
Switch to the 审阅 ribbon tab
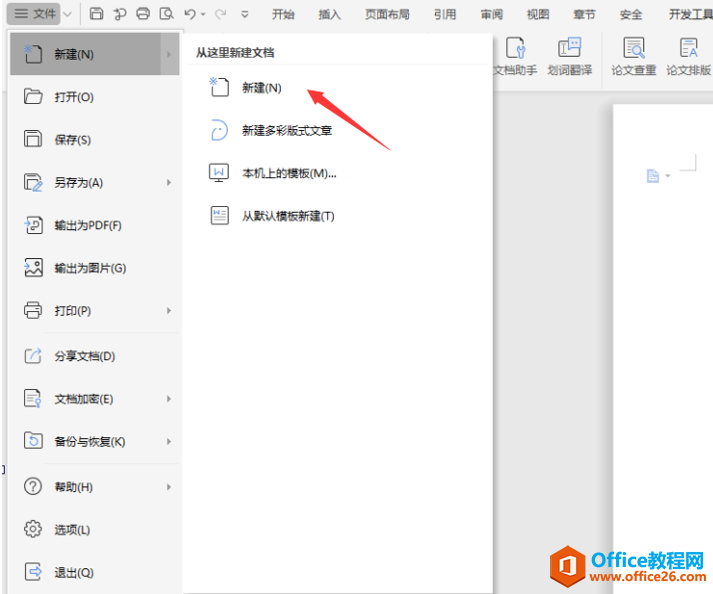coord(492,15)
